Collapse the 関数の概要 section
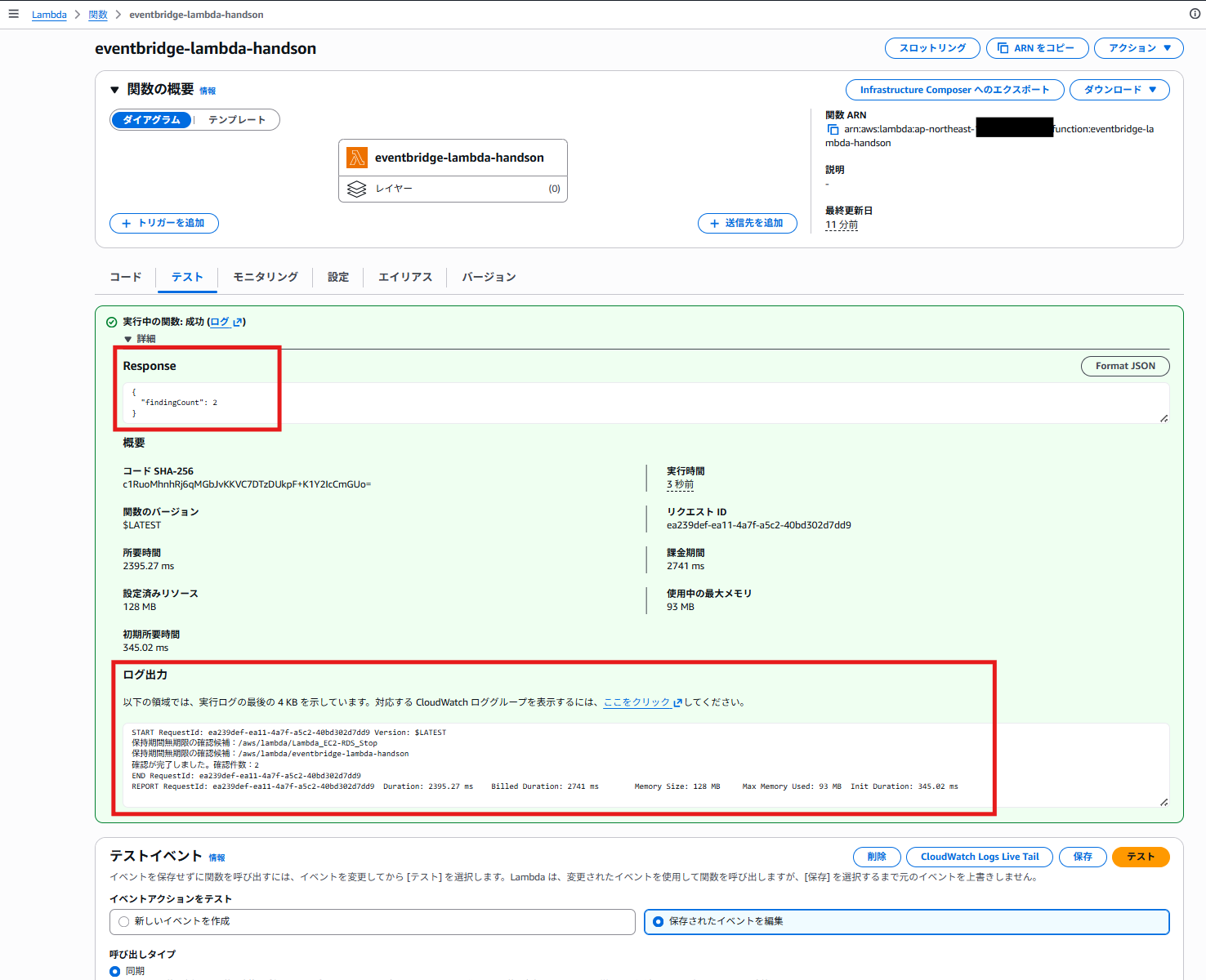The width and height of the screenshot is (1206, 980). point(114,90)
